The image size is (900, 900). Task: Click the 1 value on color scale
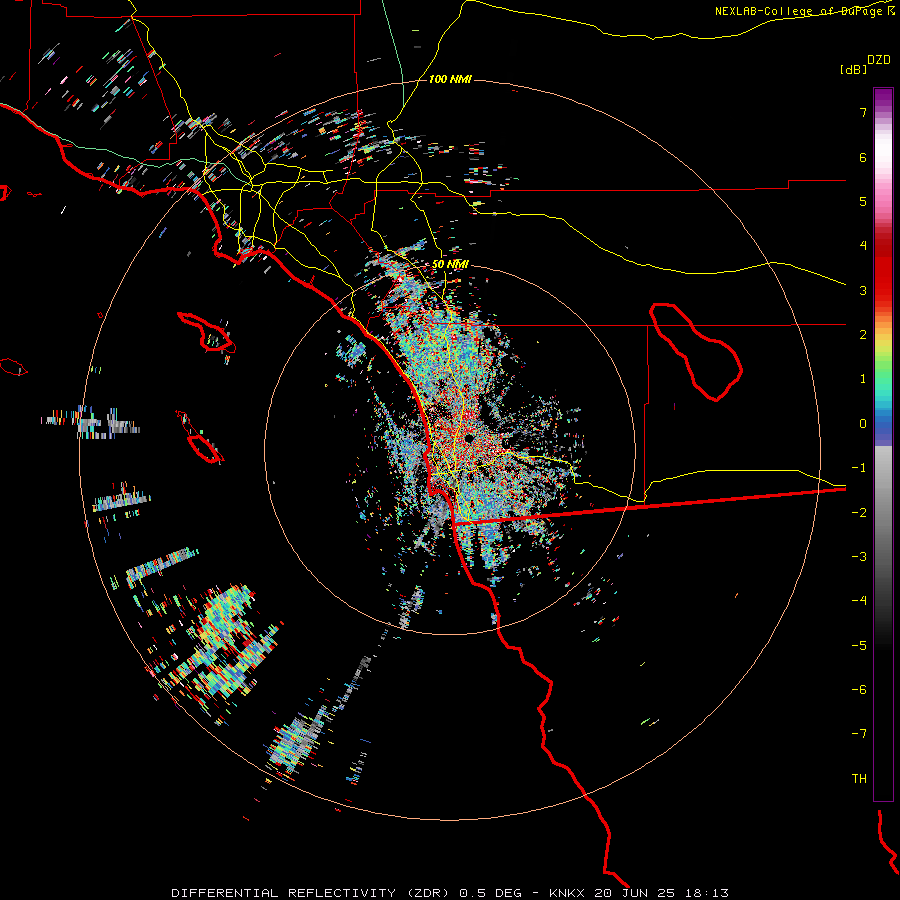[863, 379]
